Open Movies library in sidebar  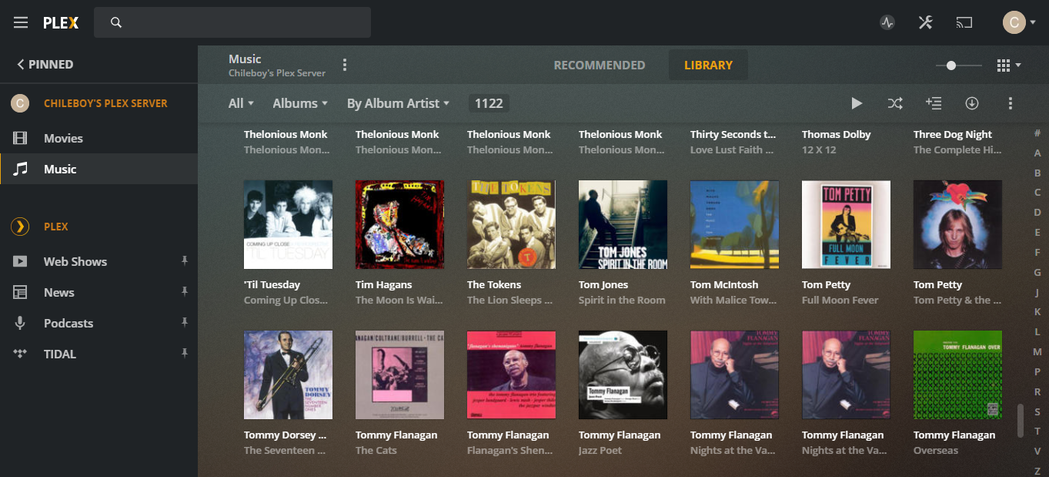click(99, 138)
